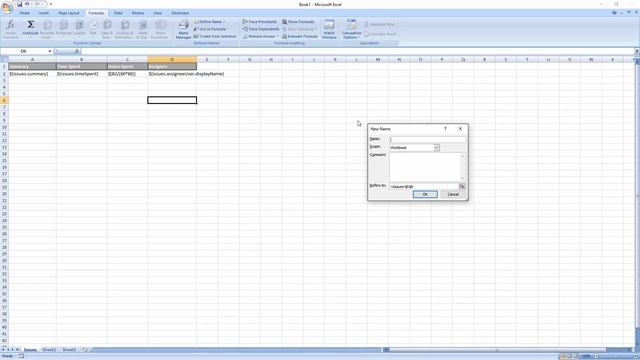Open the Watch Window

click(x=329, y=29)
